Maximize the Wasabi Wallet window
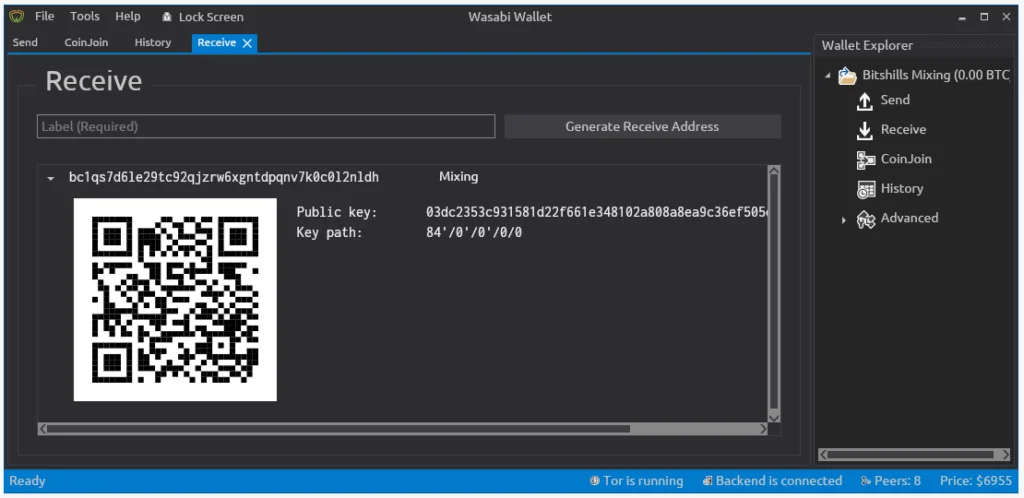This screenshot has height=498, width=1024. (984, 17)
